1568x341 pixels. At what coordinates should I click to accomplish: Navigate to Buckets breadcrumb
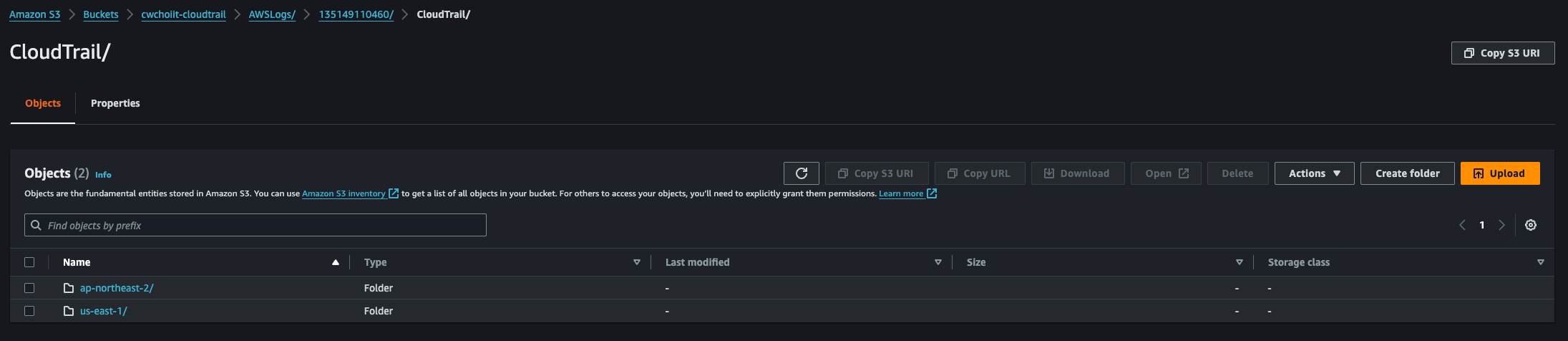tap(101, 14)
